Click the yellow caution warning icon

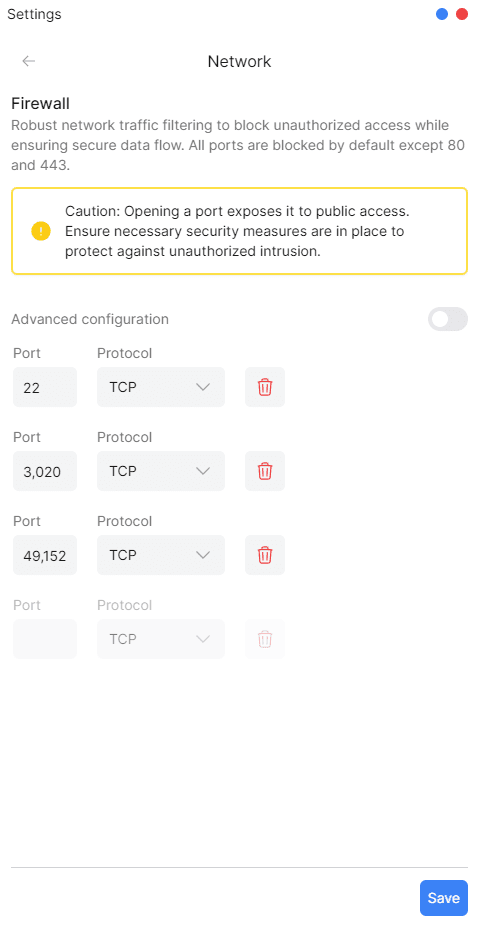click(x=41, y=231)
